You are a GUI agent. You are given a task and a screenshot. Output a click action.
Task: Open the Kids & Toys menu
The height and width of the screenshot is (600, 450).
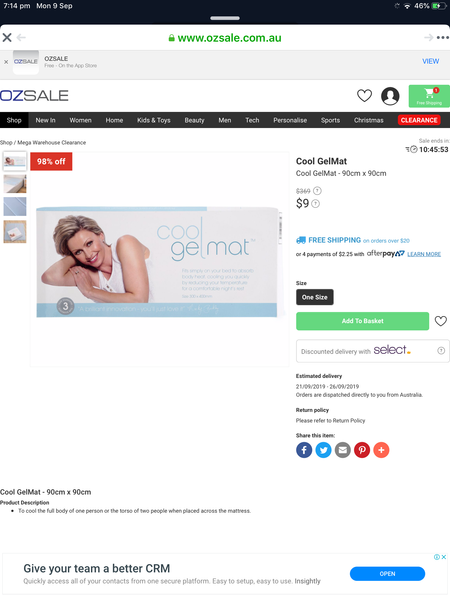point(153,120)
